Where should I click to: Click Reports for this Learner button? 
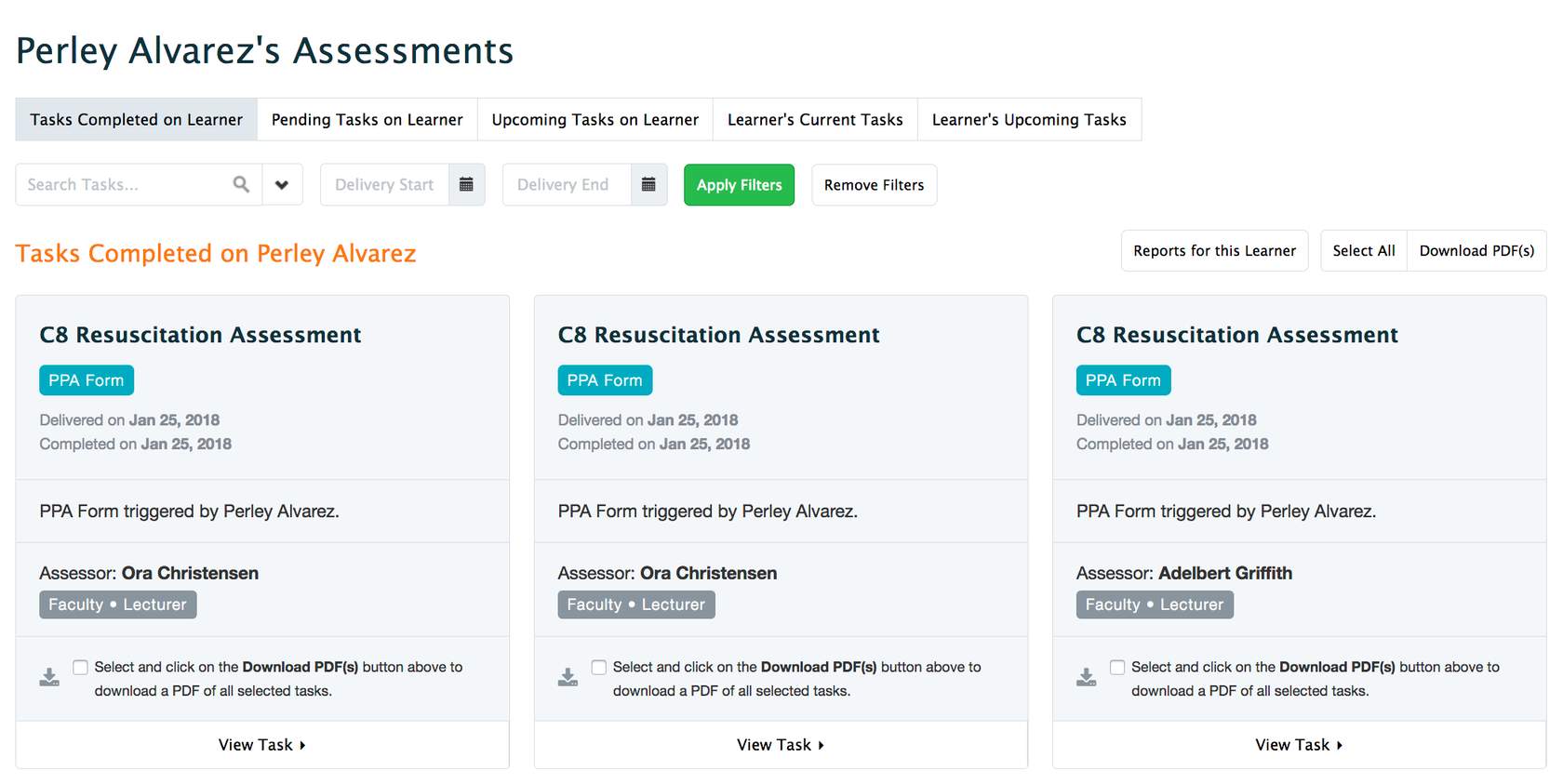[1214, 251]
